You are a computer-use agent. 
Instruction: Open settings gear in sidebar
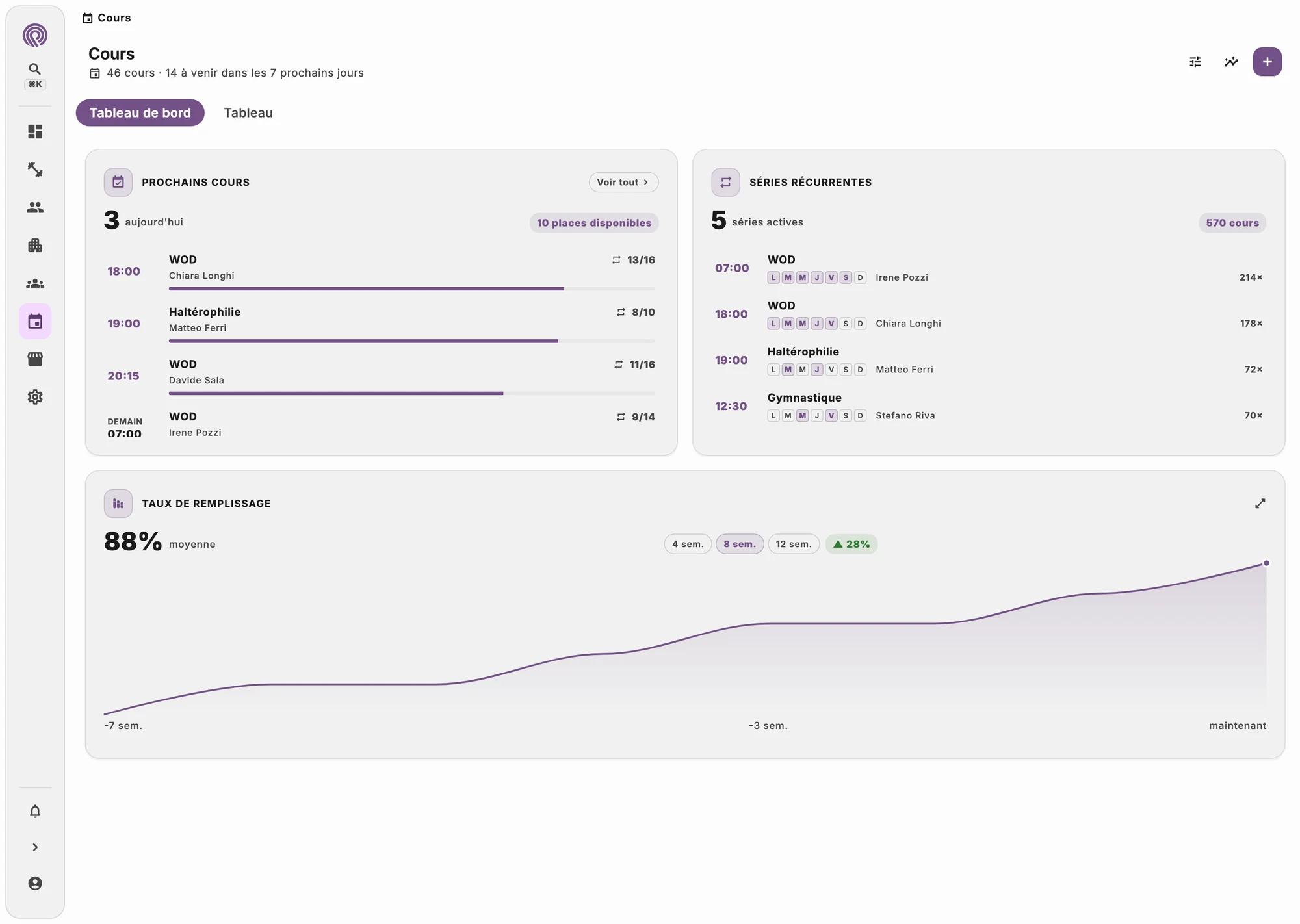click(x=35, y=397)
